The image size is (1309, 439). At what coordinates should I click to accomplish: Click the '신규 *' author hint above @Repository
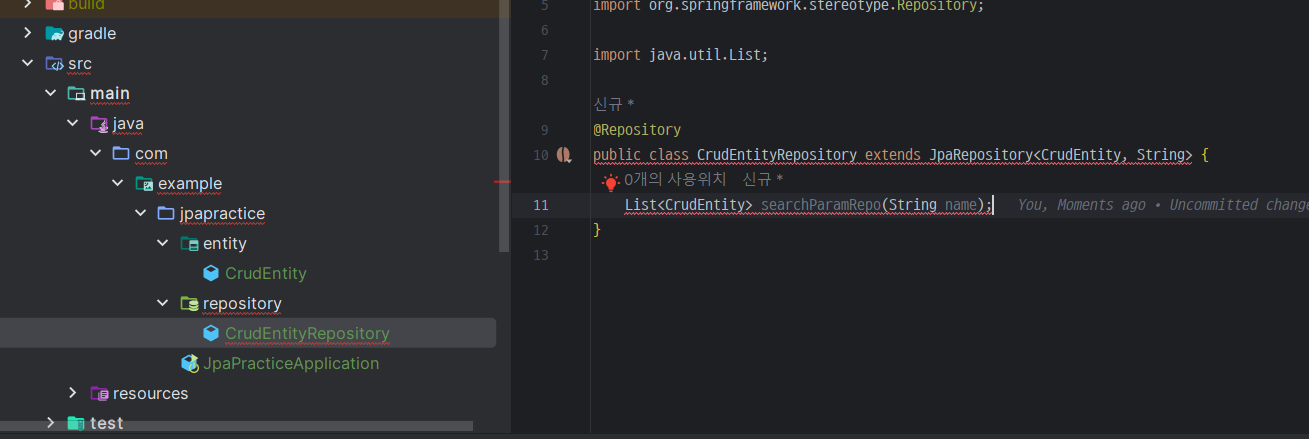coord(614,104)
